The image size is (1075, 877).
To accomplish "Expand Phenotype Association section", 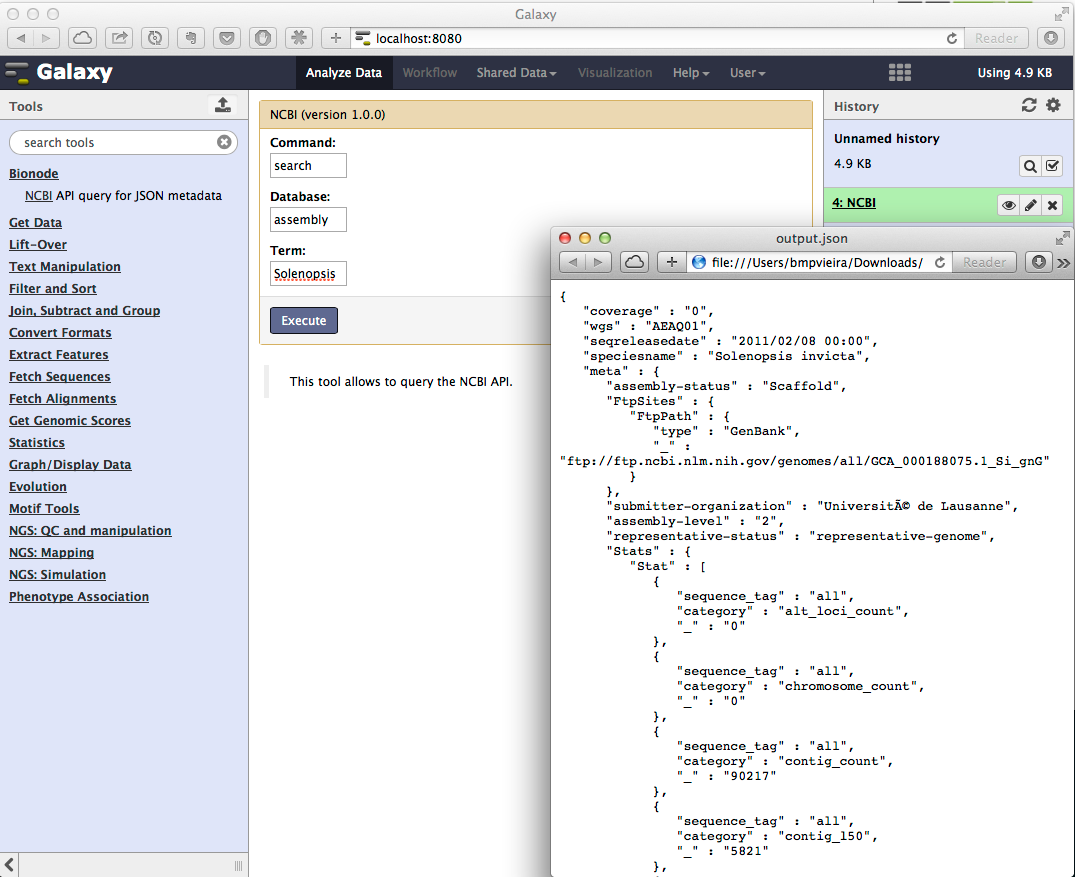I will click(79, 596).
